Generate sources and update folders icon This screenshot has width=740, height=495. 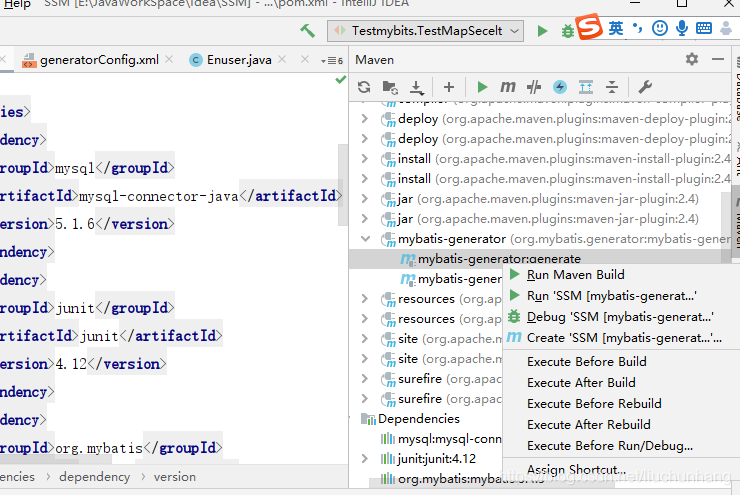(x=390, y=87)
